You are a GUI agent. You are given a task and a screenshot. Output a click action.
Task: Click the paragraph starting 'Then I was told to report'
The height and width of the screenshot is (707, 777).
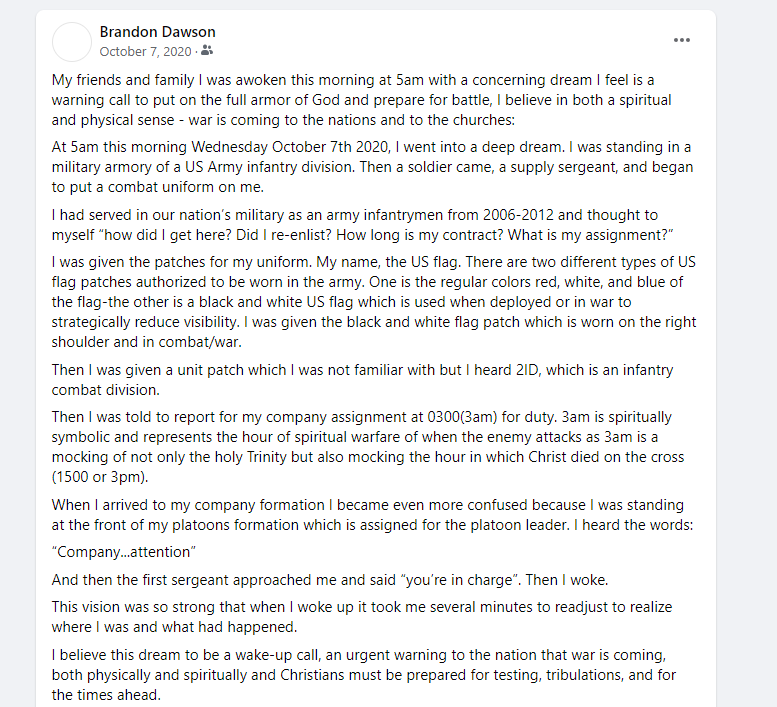[x=368, y=447]
